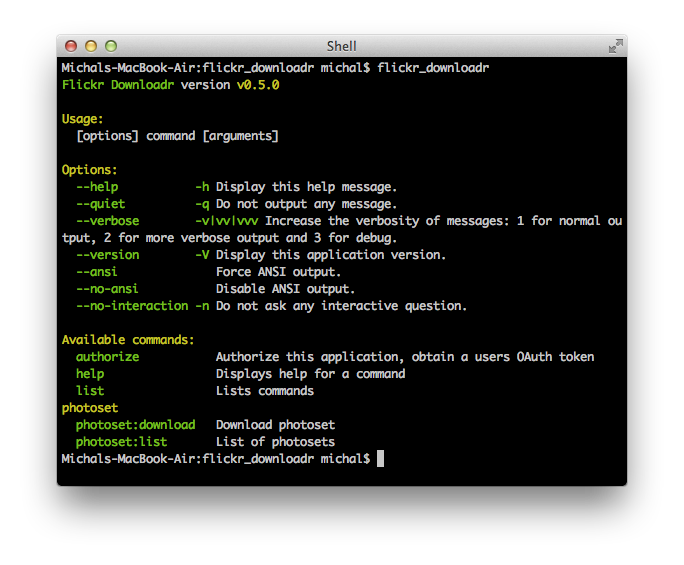Viewport: 684px width, 565px height.
Task: Click the '[options] command [arguments]' line
Action: pyautogui.click(x=177, y=136)
